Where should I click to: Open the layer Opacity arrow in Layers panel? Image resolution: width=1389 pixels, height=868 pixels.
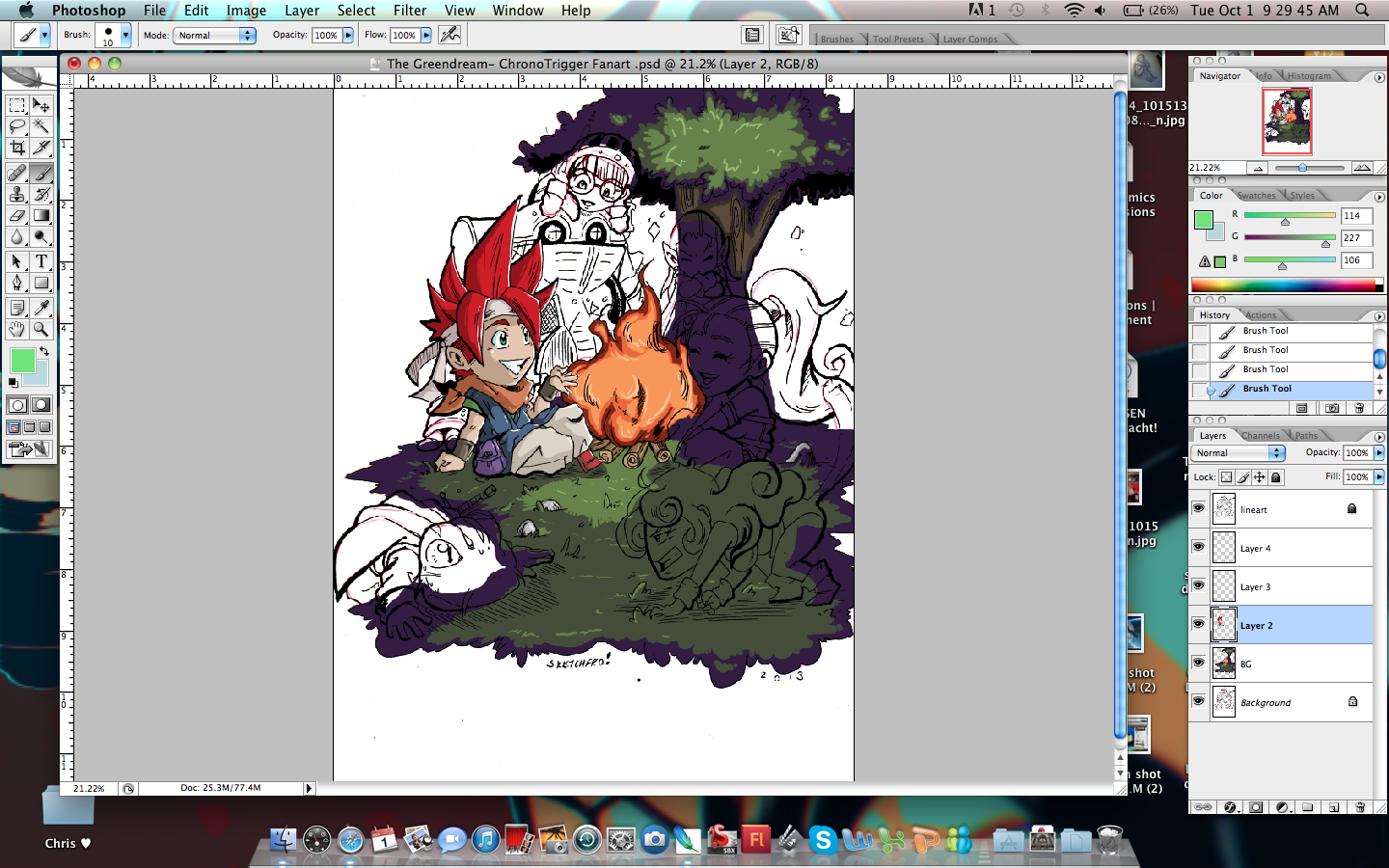(x=1379, y=452)
